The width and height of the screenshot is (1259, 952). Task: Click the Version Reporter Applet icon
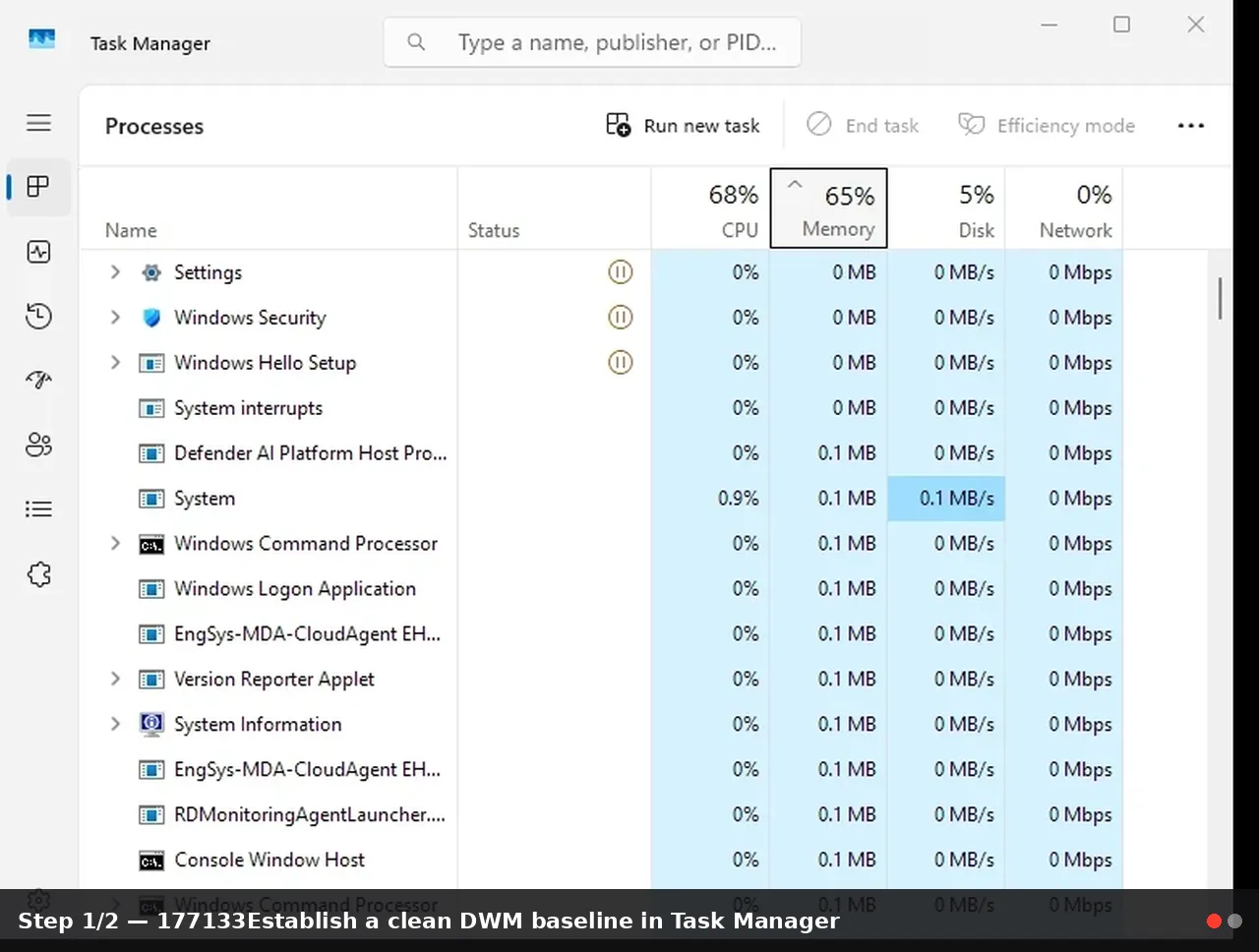tap(151, 680)
